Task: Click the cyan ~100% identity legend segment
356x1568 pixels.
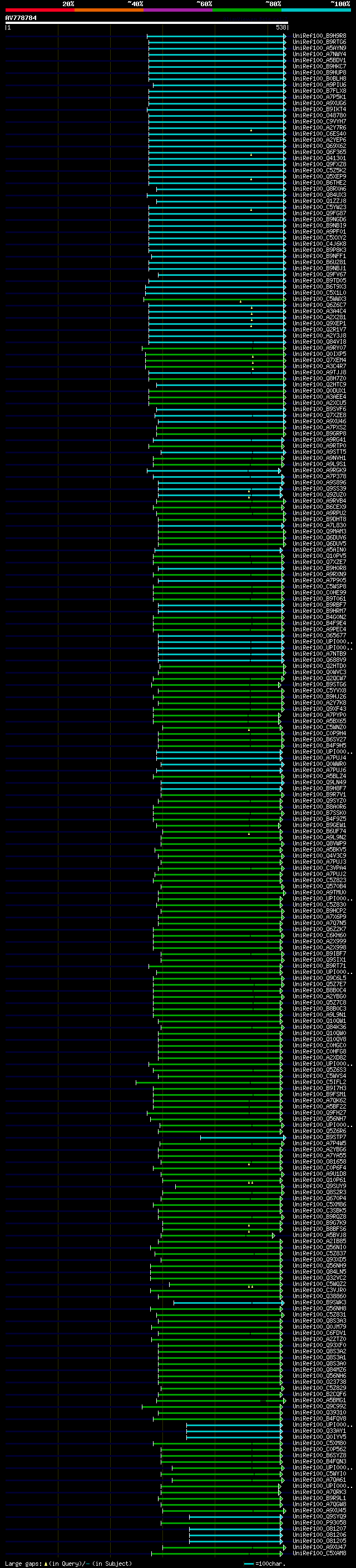Action: click(317, 10)
